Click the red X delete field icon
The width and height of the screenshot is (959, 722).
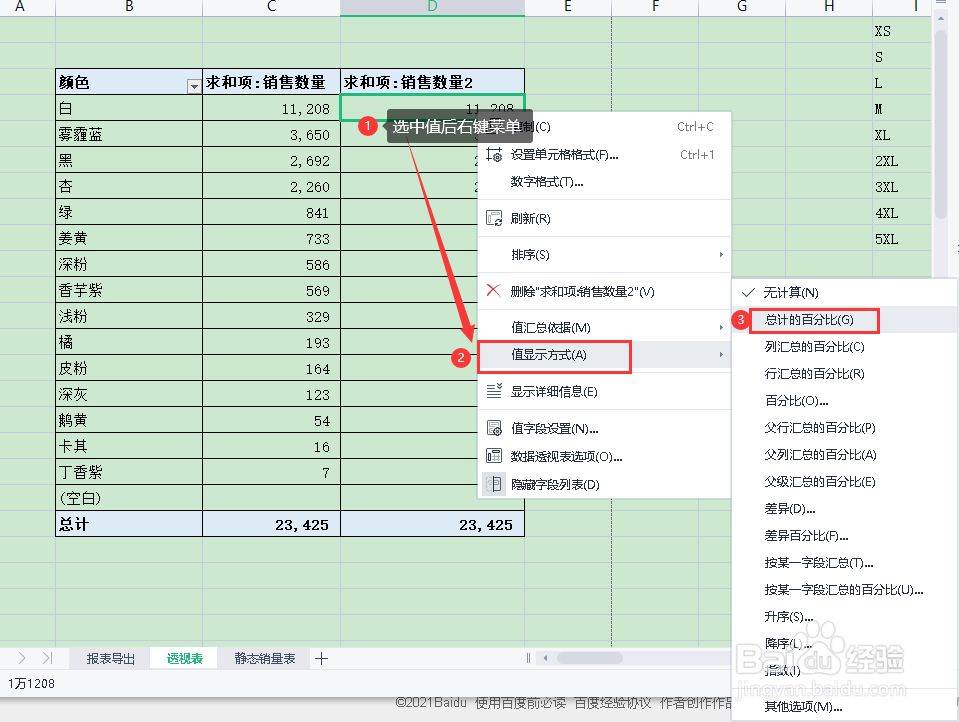[x=491, y=290]
